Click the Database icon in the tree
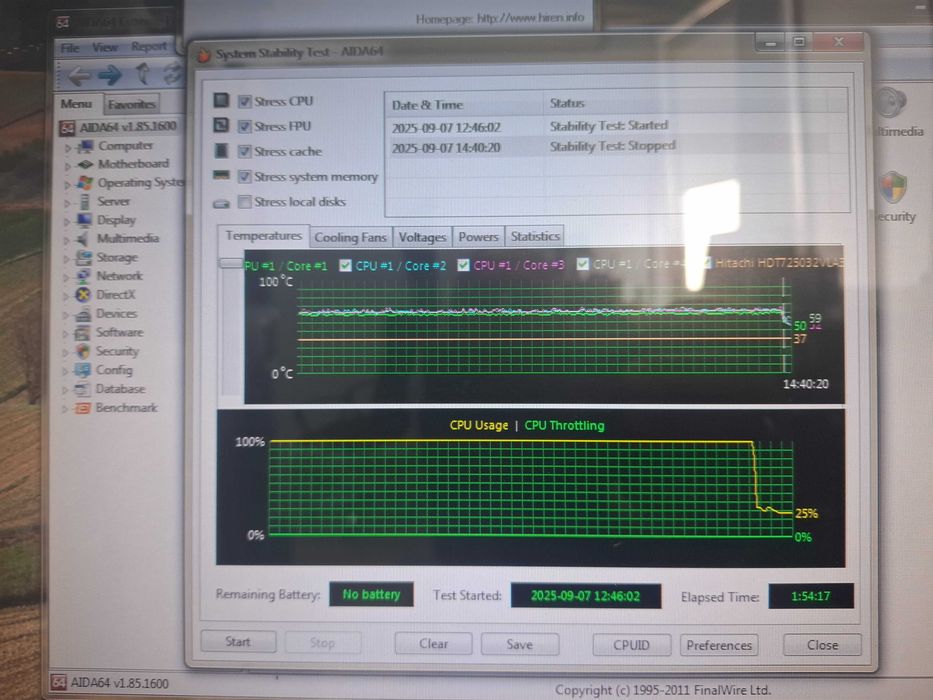This screenshot has width=933, height=700. pos(82,389)
